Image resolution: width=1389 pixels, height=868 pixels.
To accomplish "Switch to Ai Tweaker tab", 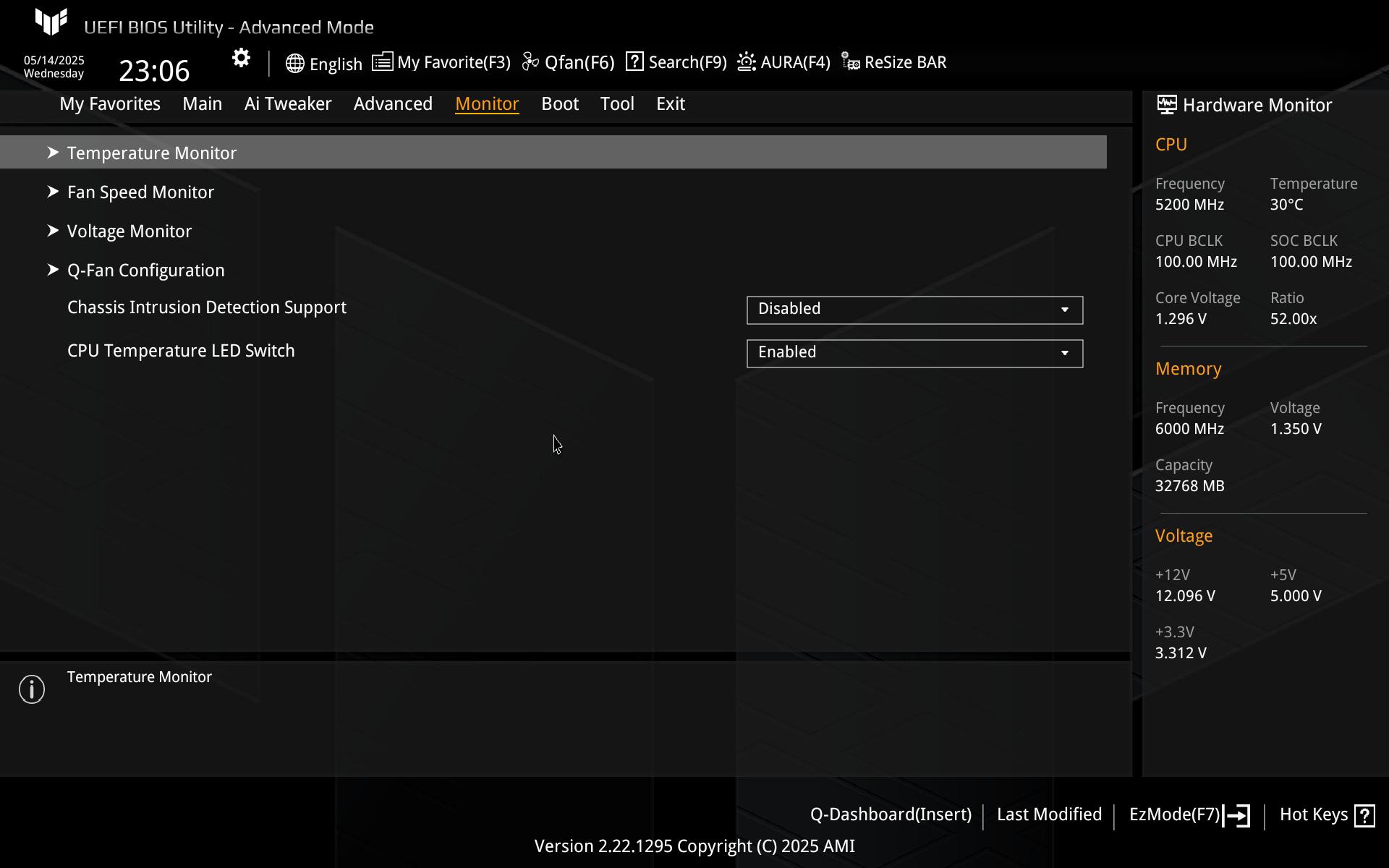I will (x=288, y=103).
